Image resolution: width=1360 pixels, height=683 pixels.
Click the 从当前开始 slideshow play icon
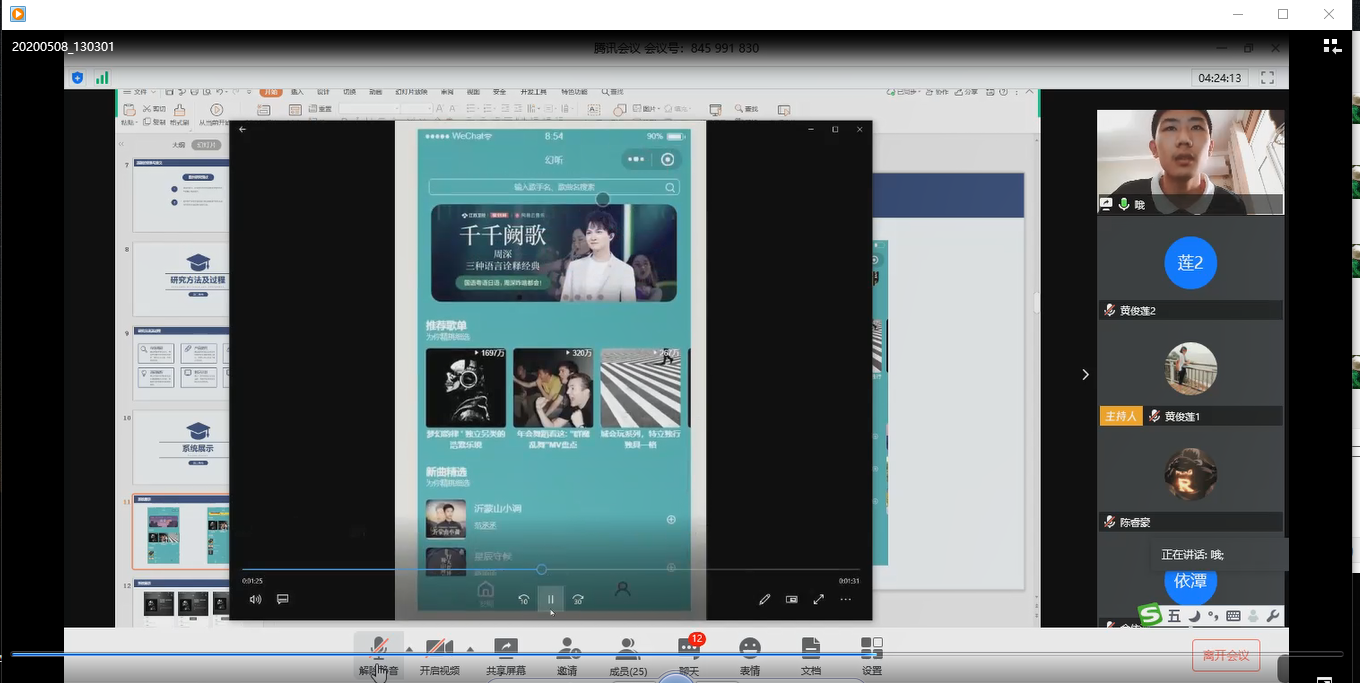[216, 109]
